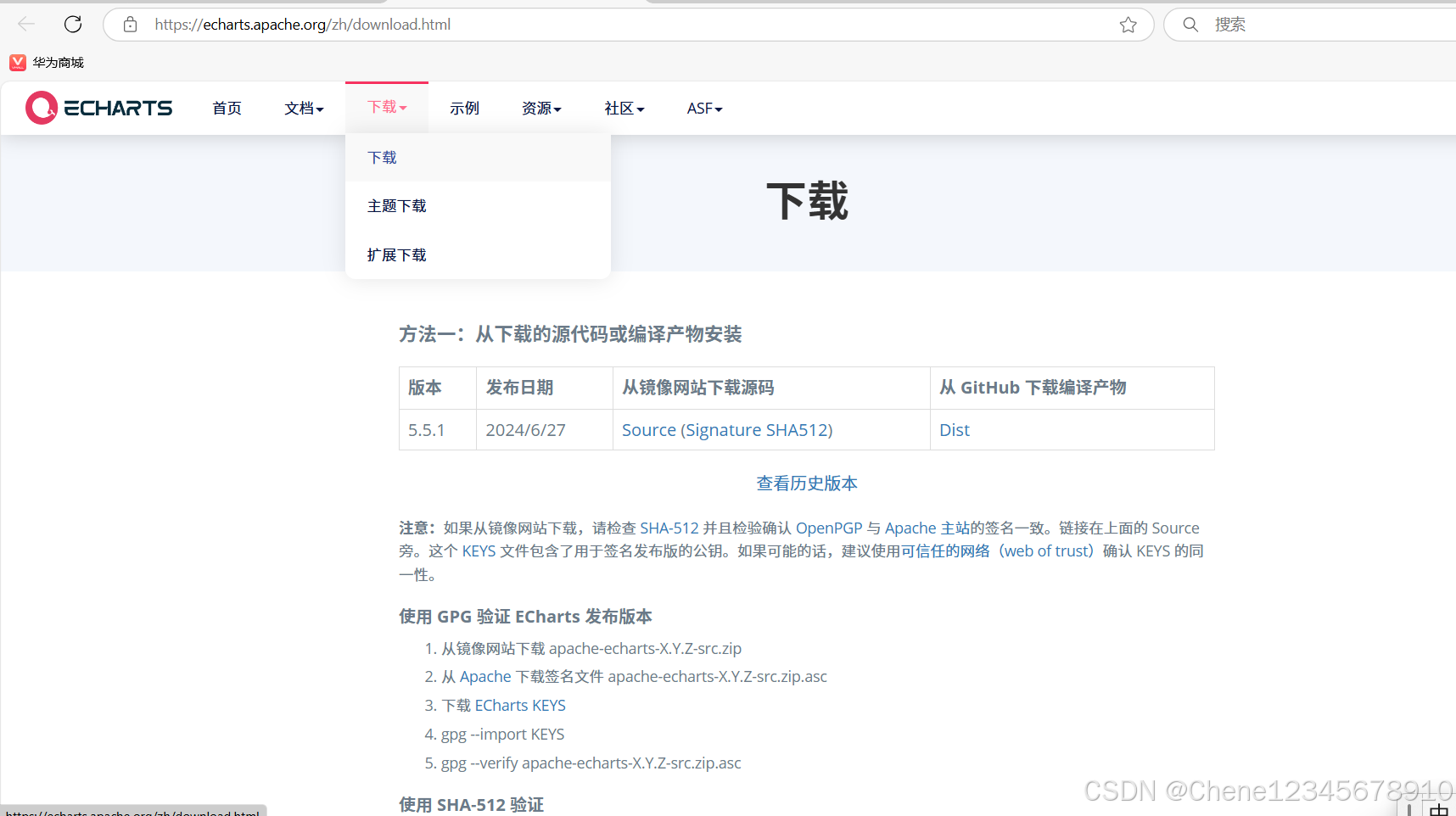This screenshot has width=1456, height=816.
Task: Open the 示例 page
Action: [x=464, y=108]
